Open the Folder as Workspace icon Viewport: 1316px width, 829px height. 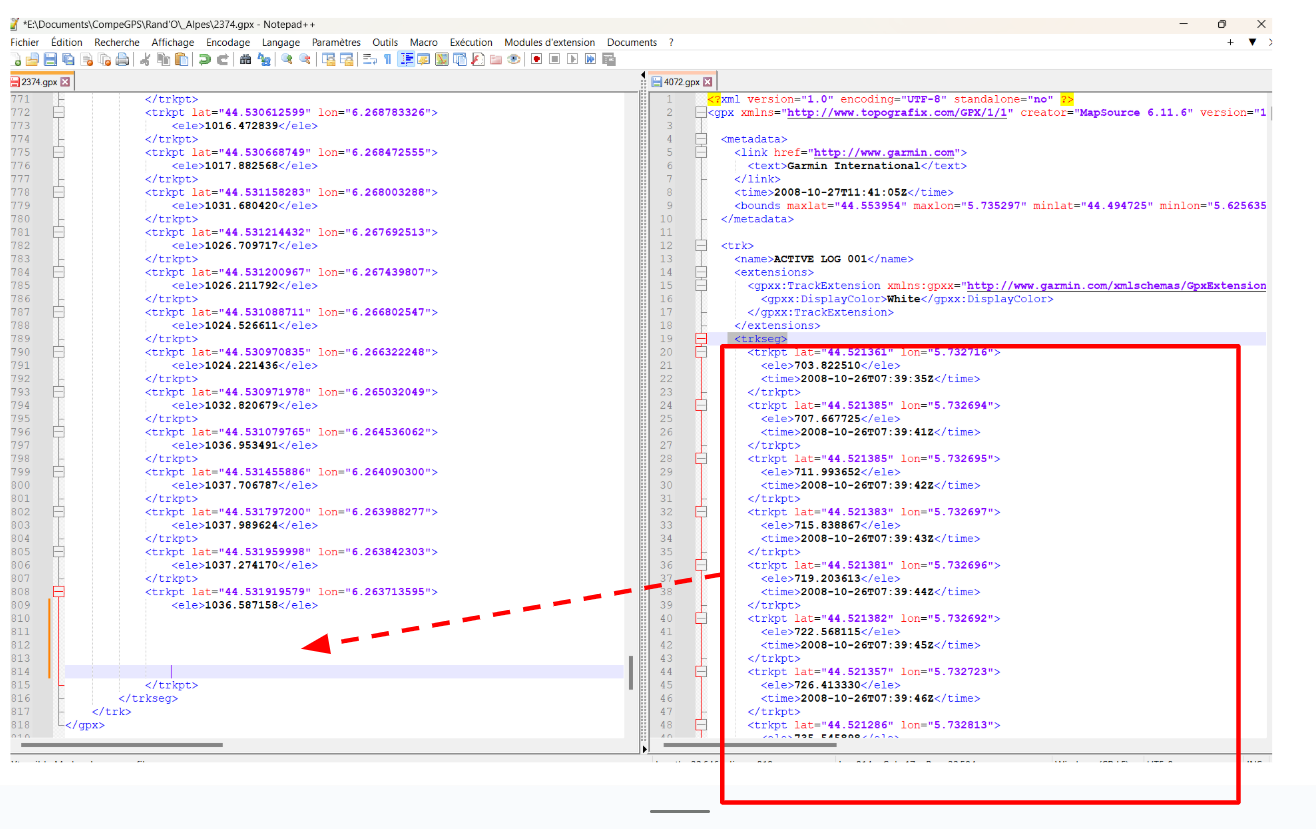tap(494, 59)
